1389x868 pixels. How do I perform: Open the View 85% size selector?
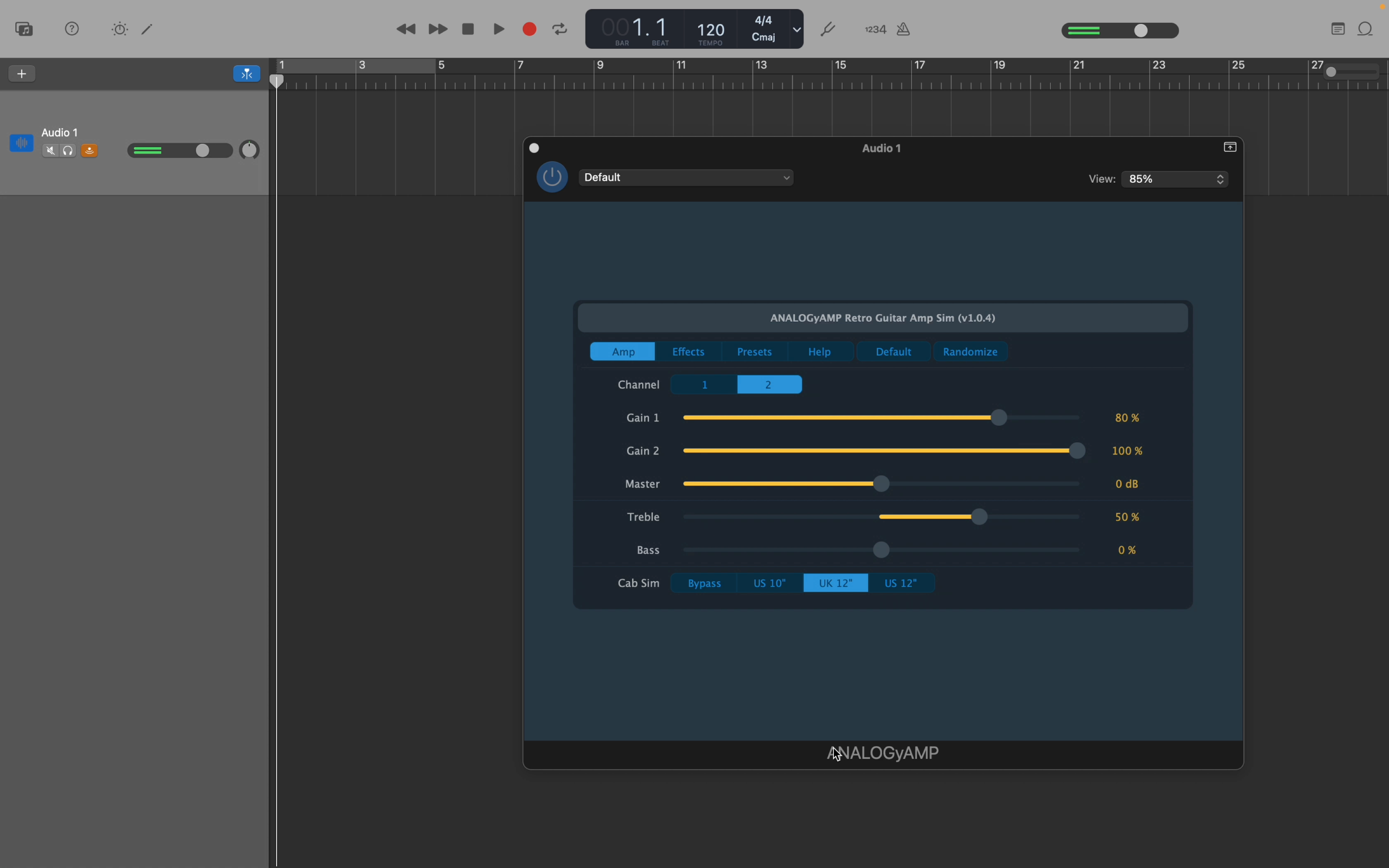click(1175, 180)
